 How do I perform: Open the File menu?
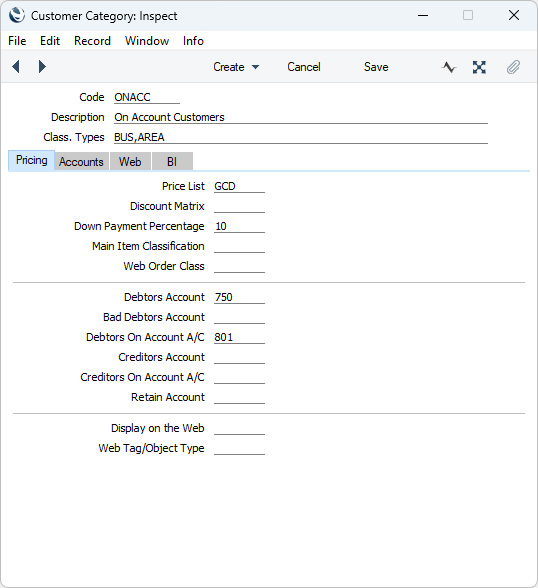17,41
